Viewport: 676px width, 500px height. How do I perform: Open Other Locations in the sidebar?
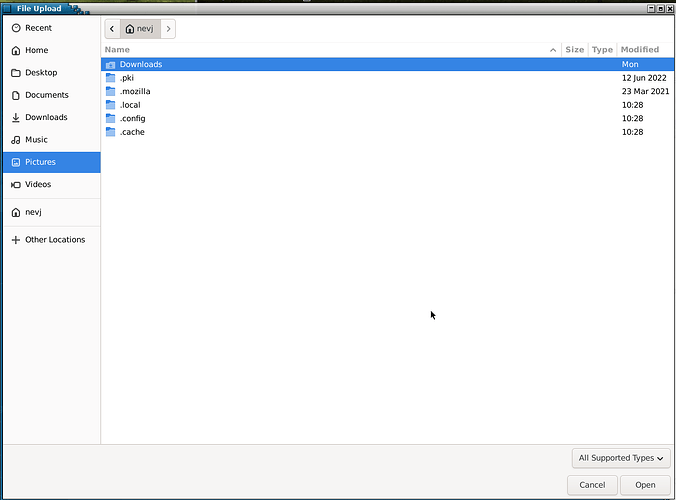click(52, 240)
